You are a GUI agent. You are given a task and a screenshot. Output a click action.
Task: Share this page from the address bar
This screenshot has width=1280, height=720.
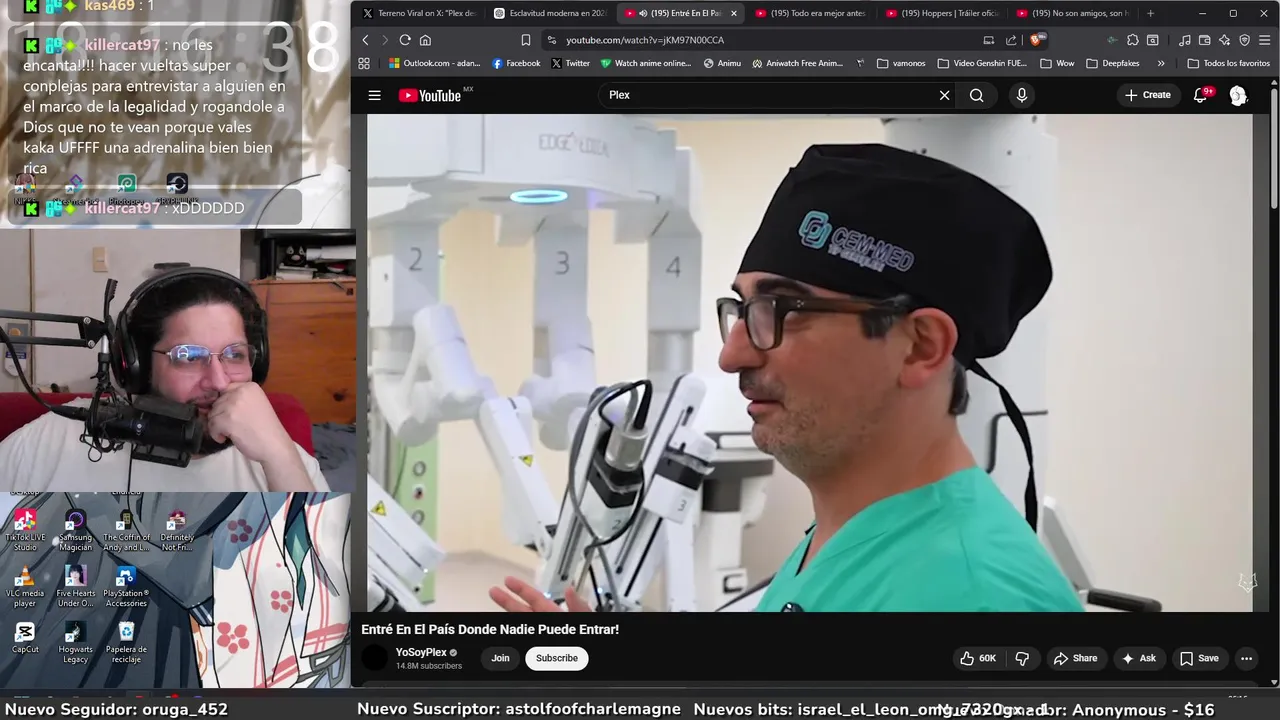coord(1011,40)
